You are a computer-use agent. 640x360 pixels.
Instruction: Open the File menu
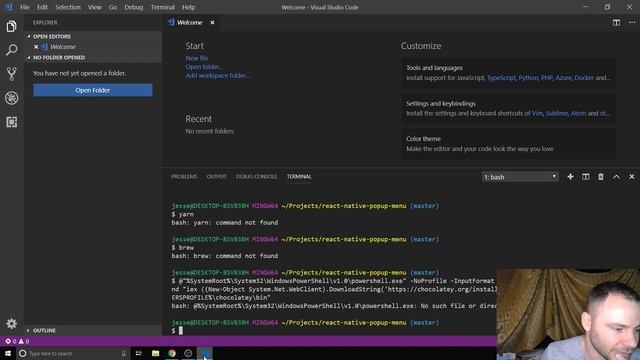pos(25,7)
